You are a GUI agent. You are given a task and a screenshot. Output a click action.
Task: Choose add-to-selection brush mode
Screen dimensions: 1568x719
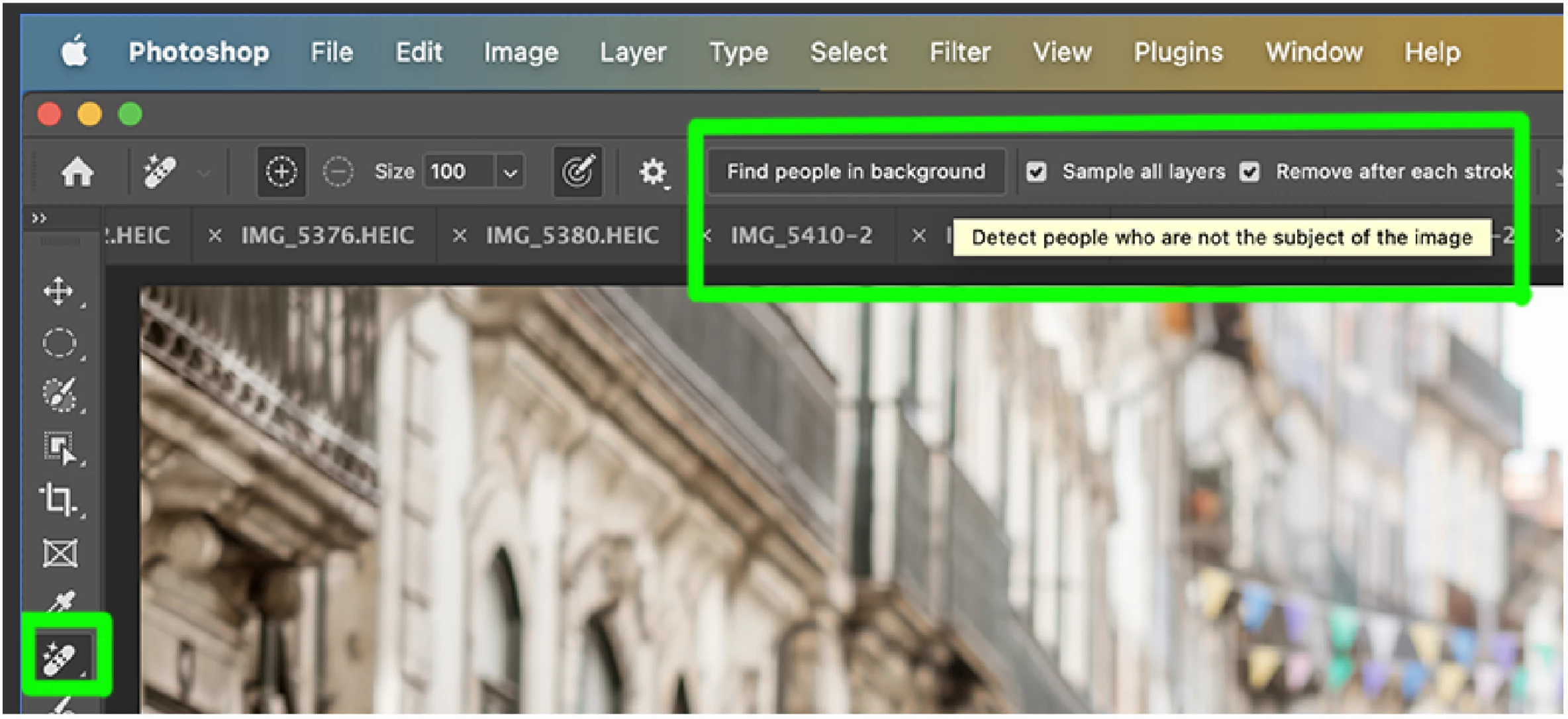click(281, 172)
